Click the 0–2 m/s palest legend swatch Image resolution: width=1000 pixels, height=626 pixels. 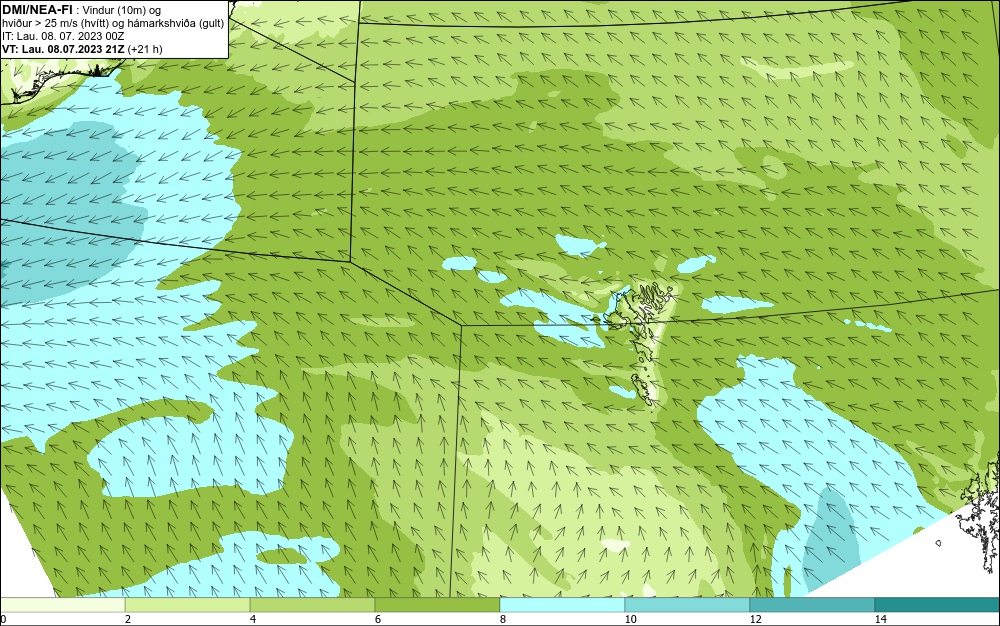(62, 605)
